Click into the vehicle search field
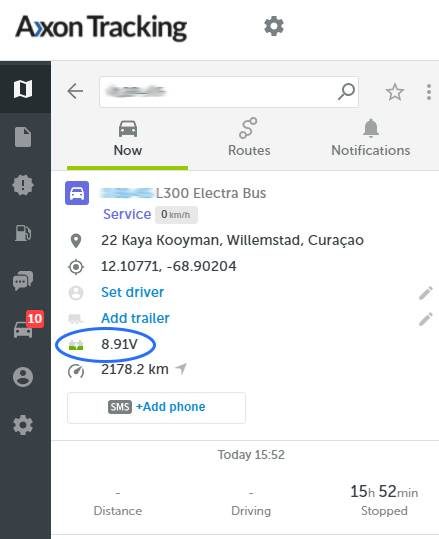Screen dimensions: 439x539 click(218, 92)
